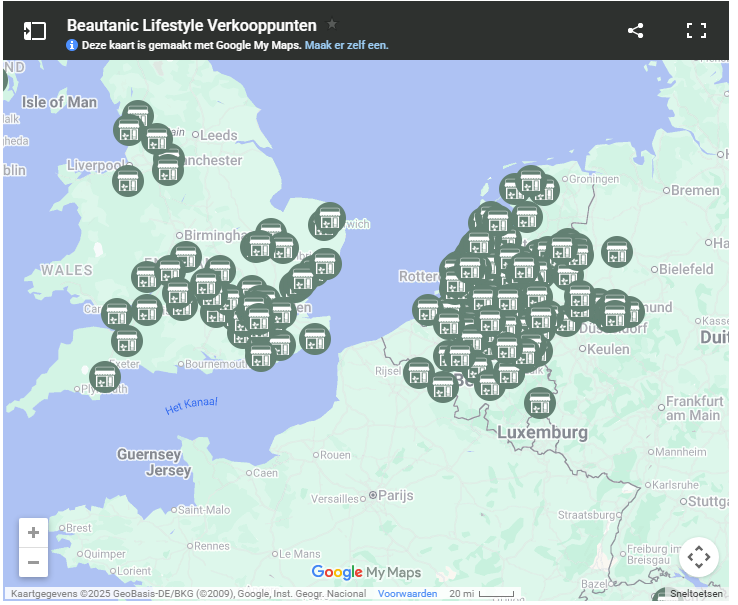738x605 pixels.
Task: Open the 'Maak er zelf een' link
Action: point(346,45)
